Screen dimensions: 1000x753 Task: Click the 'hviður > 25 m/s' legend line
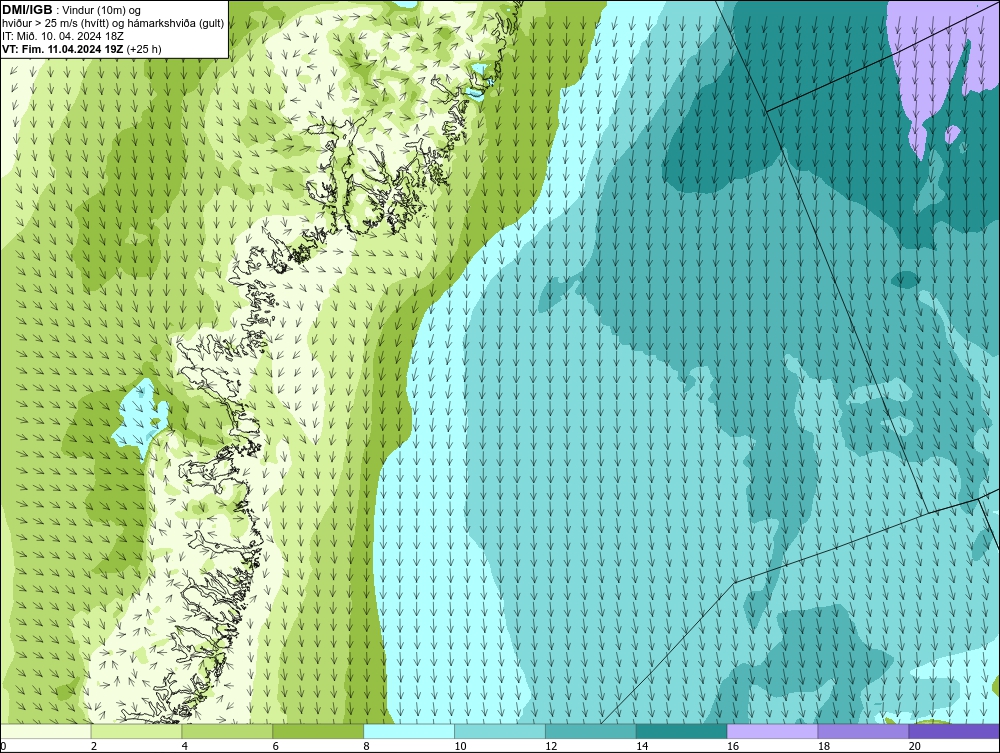coord(114,24)
